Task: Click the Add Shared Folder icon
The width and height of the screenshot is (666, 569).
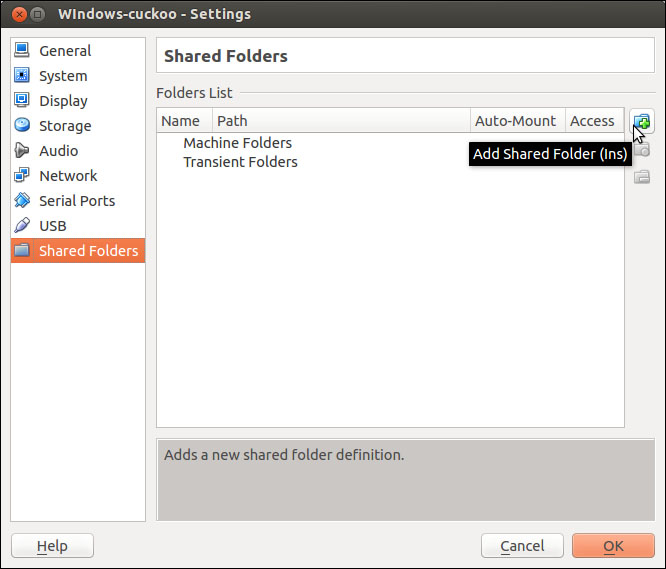Action: point(642,122)
